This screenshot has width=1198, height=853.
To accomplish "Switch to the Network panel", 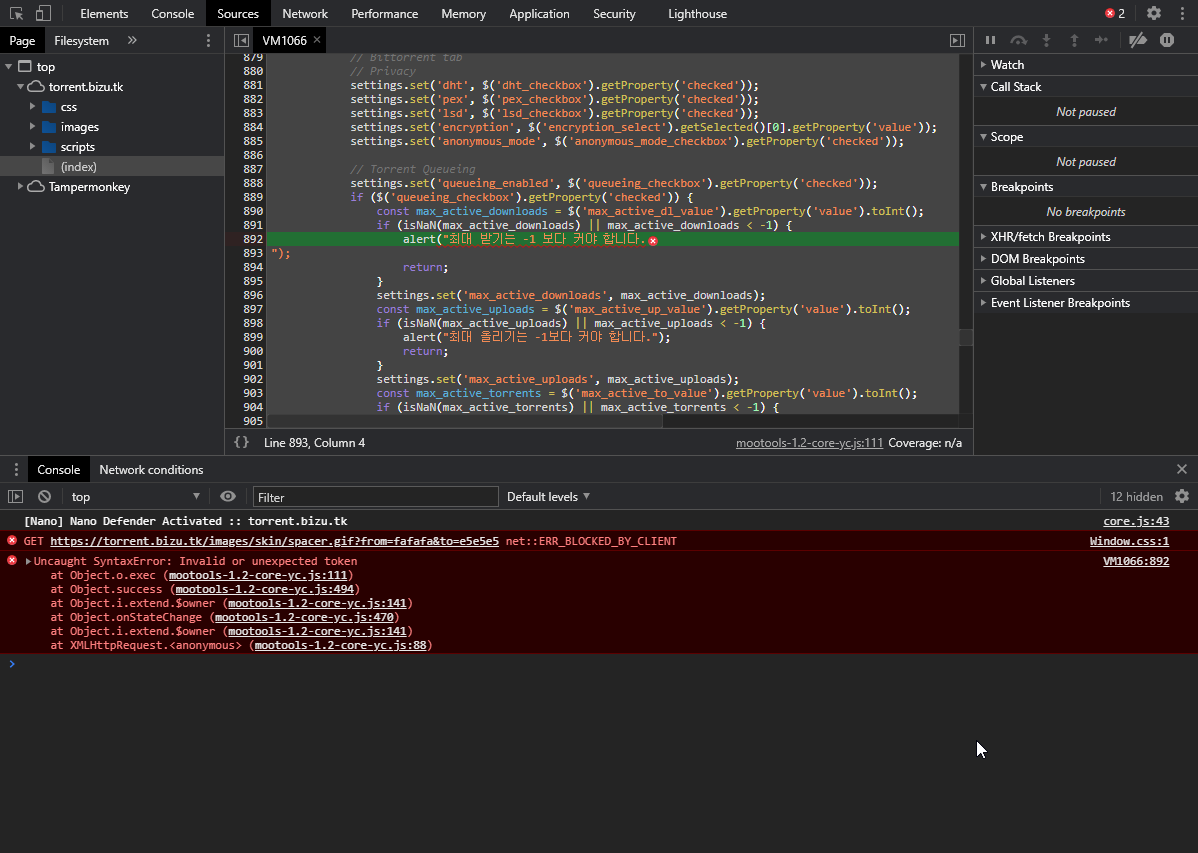I will (x=304, y=13).
